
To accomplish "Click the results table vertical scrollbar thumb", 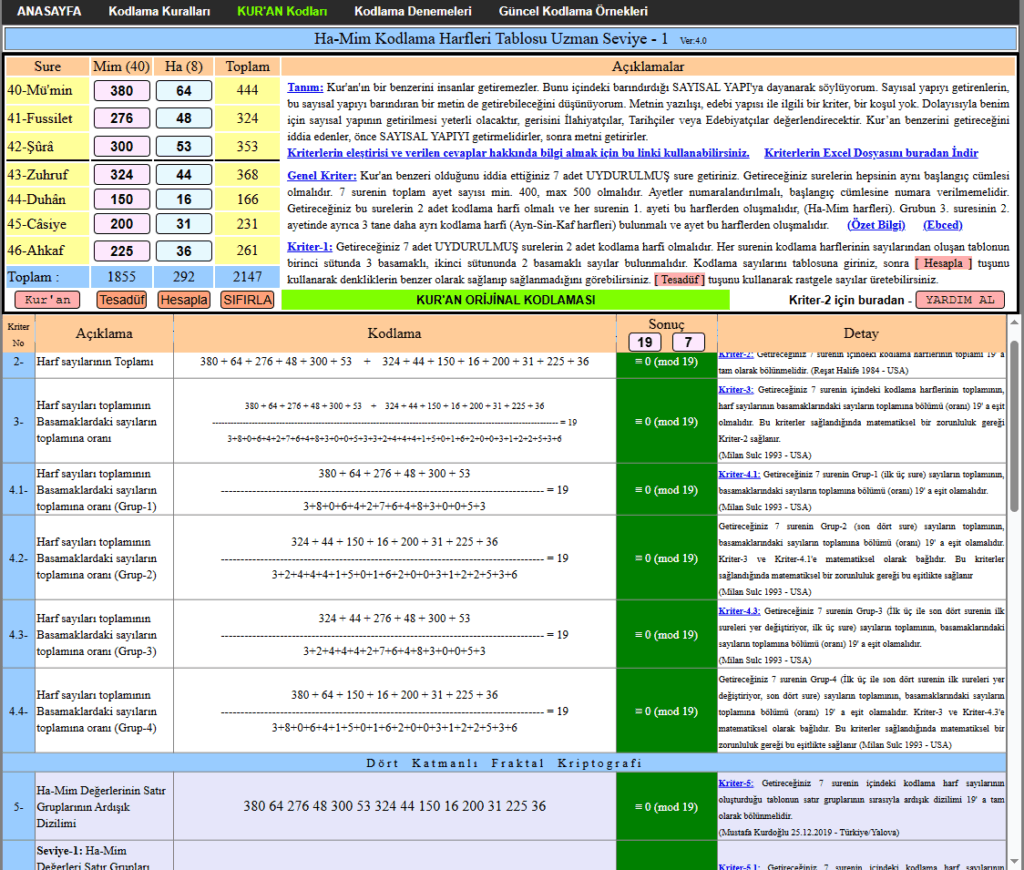I will (1014, 425).
